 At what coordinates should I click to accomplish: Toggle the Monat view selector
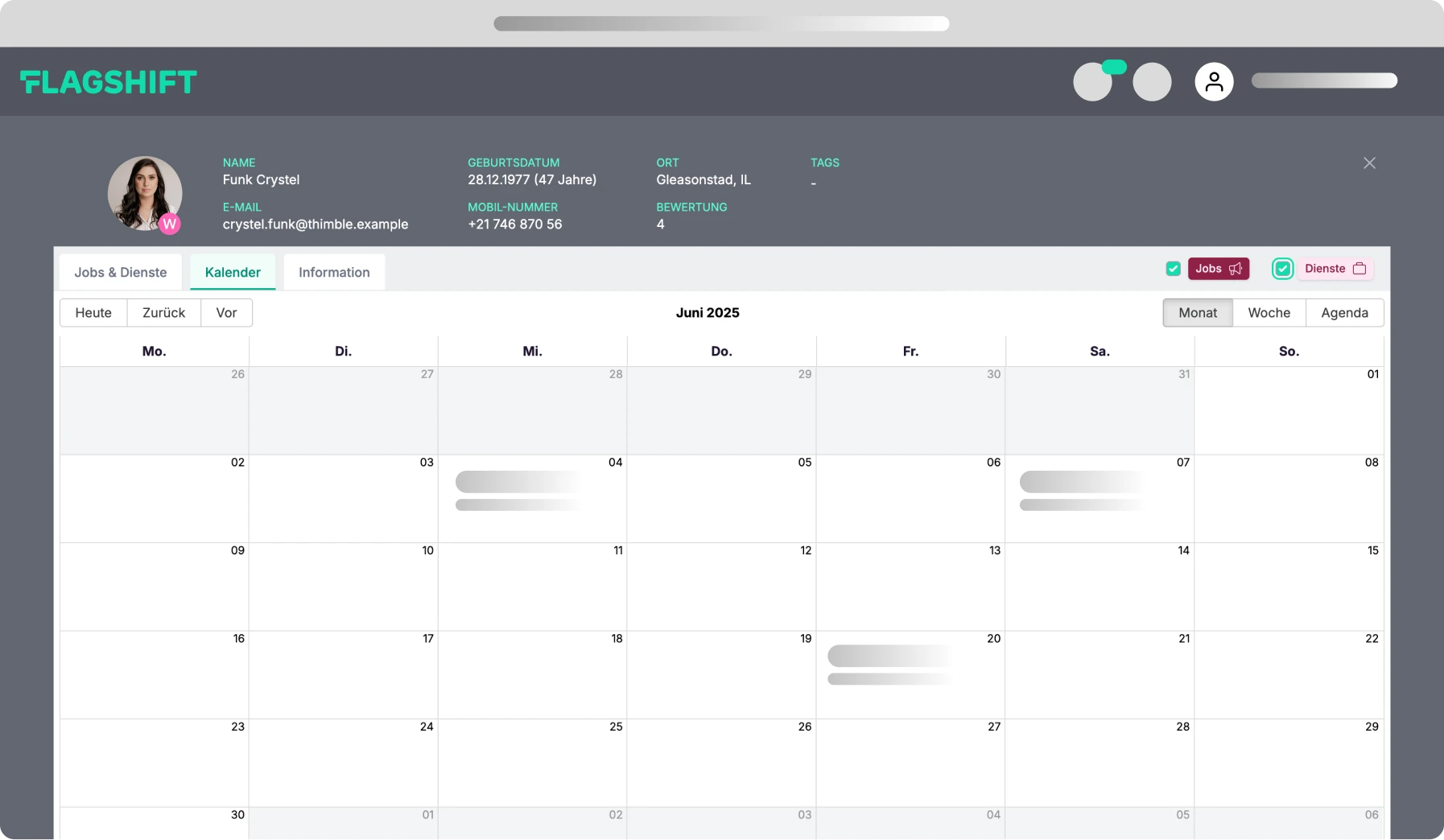(x=1197, y=312)
